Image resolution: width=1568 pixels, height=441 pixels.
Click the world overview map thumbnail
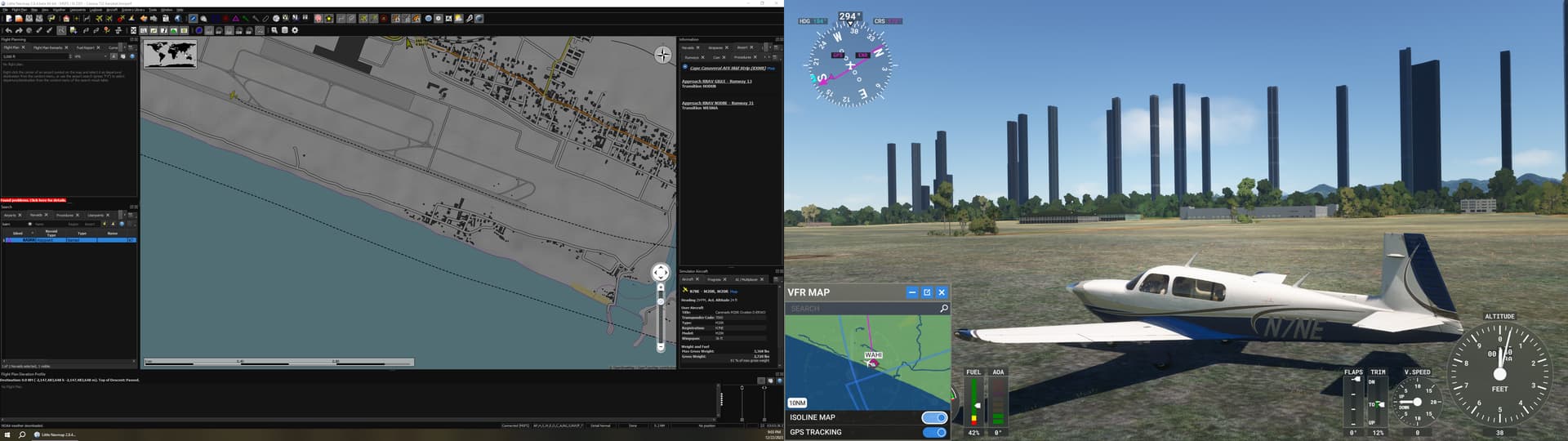tap(170, 54)
